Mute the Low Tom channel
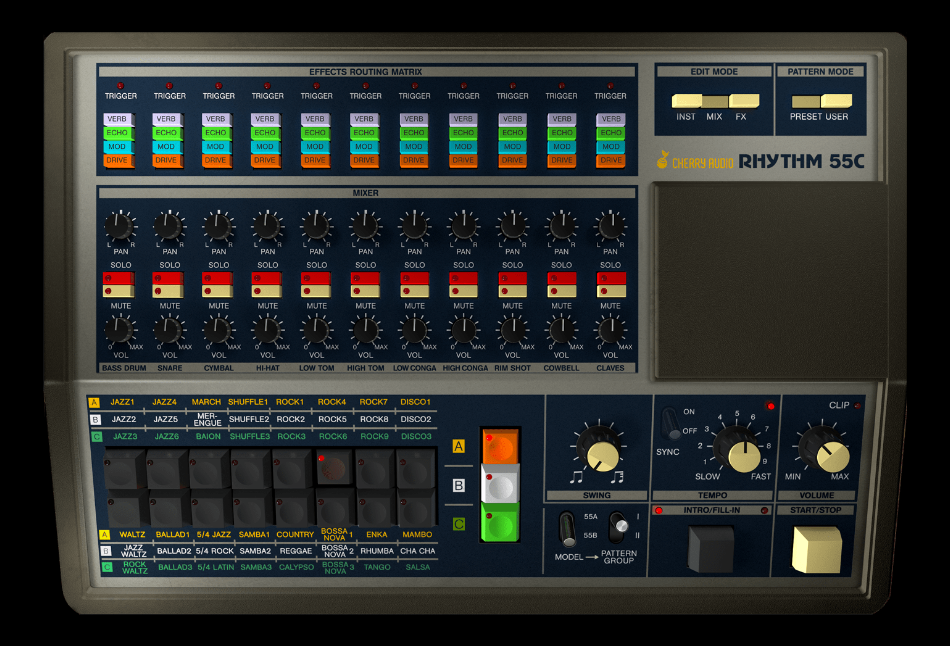Screen dimensions: 950x646 coord(316,291)
